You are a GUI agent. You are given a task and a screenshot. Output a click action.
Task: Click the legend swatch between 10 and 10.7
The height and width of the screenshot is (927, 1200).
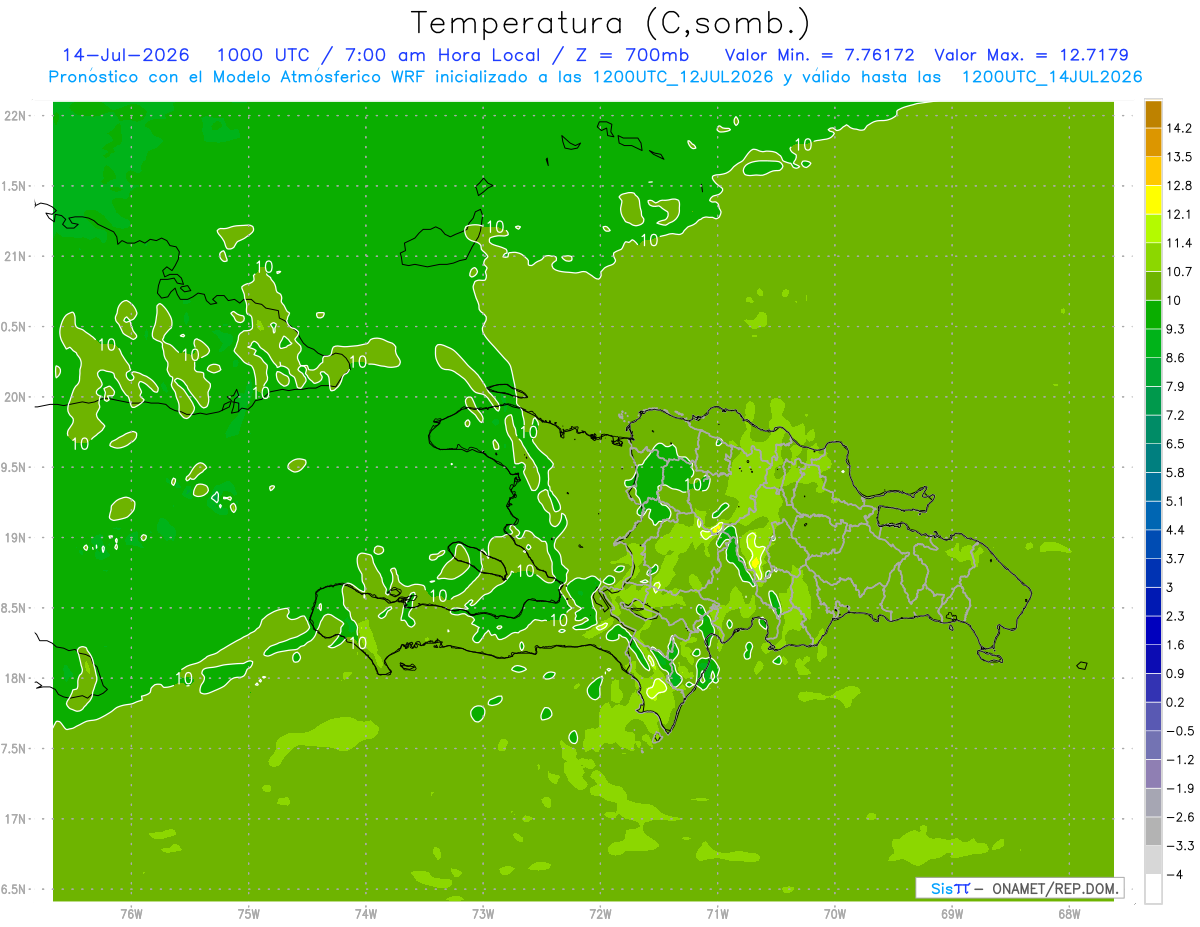1153,286
